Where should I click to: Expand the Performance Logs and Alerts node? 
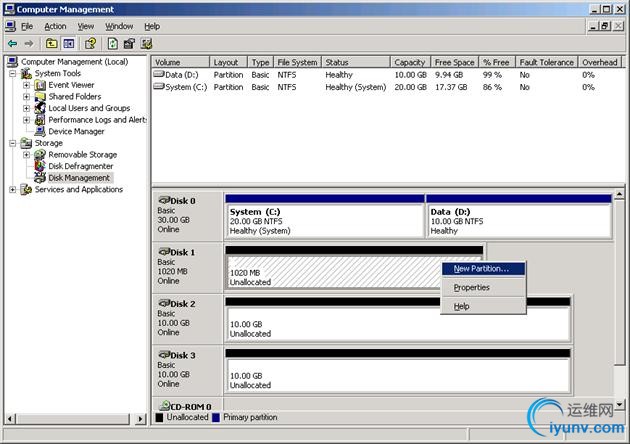[27, 120]
